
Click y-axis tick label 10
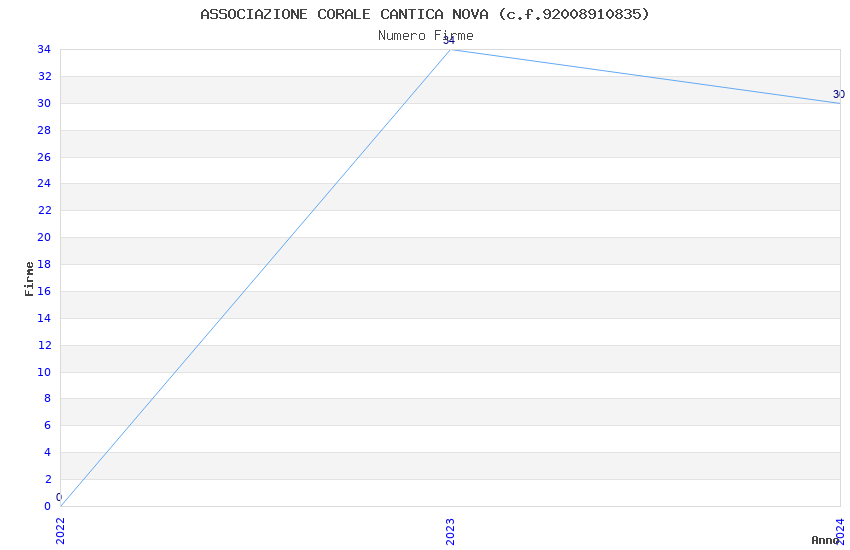pyautogui.click(x=44, y=372)
